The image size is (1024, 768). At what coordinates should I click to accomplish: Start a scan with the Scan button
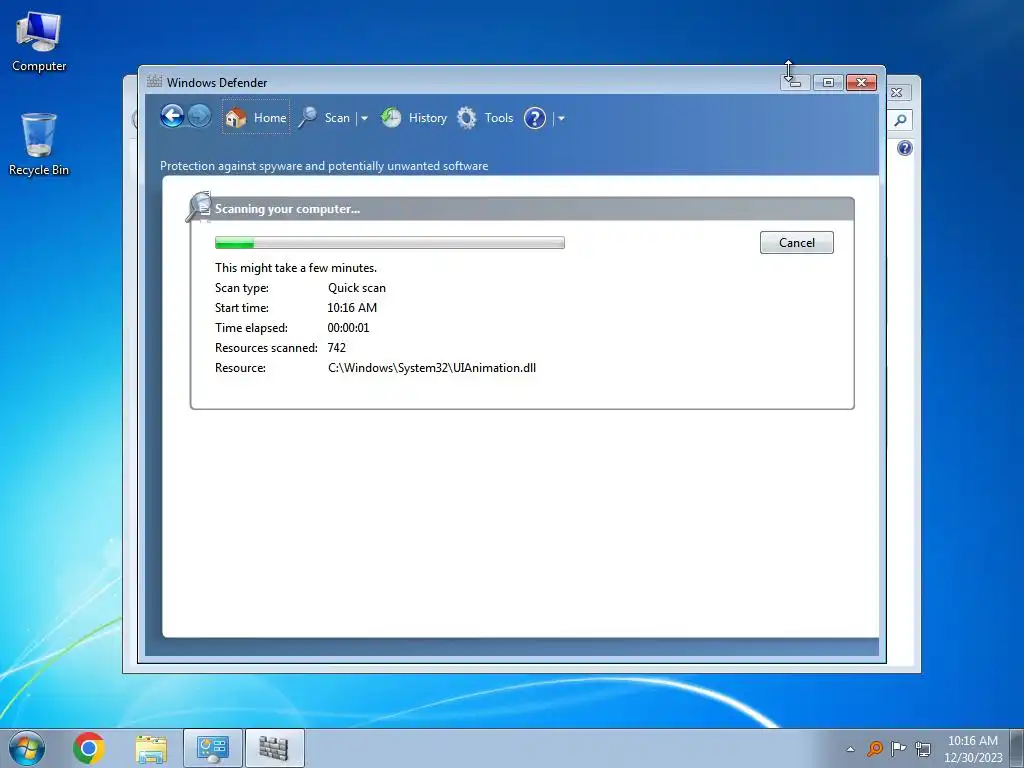coord(325,118)
